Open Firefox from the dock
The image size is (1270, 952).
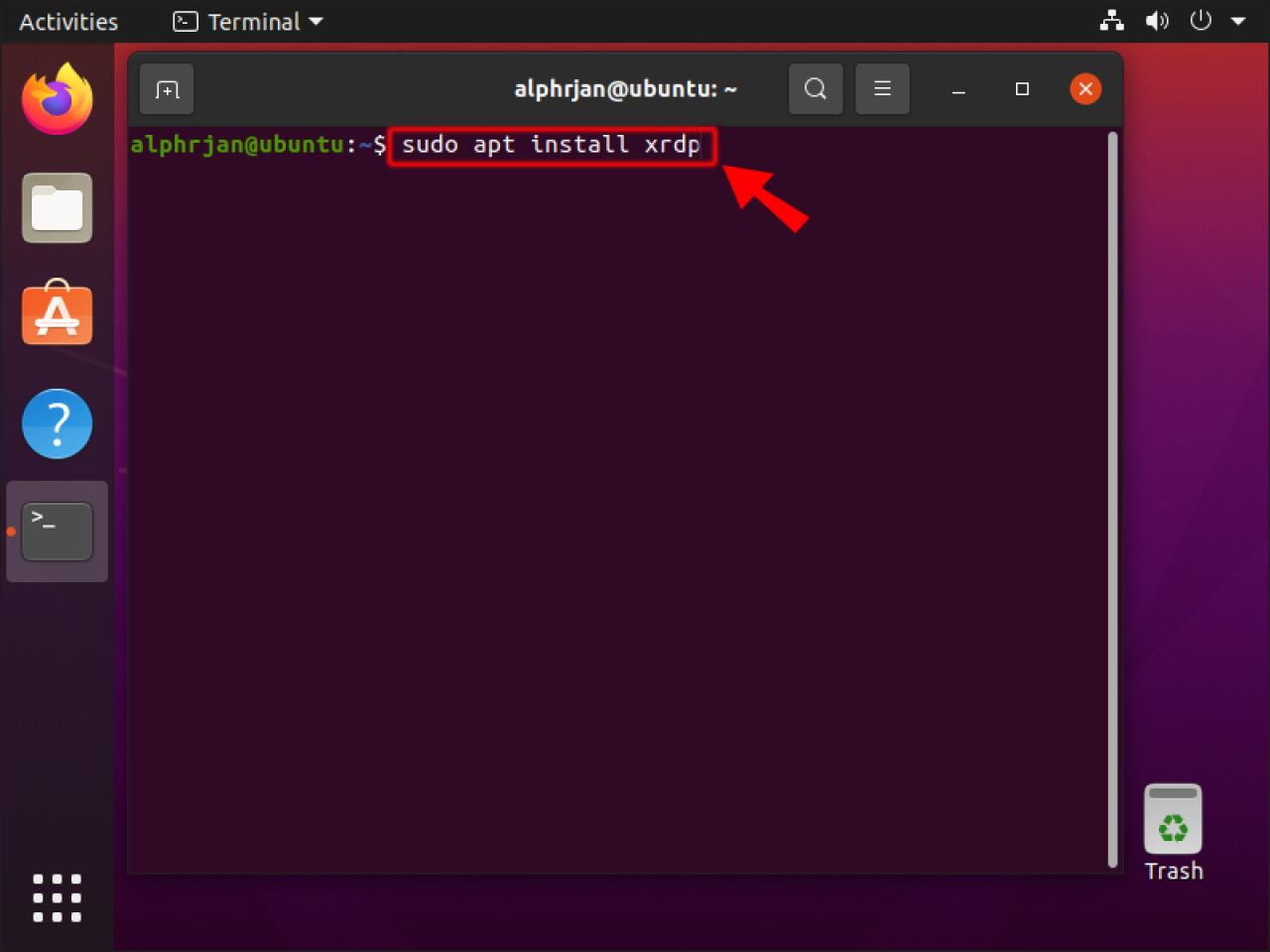57,99
